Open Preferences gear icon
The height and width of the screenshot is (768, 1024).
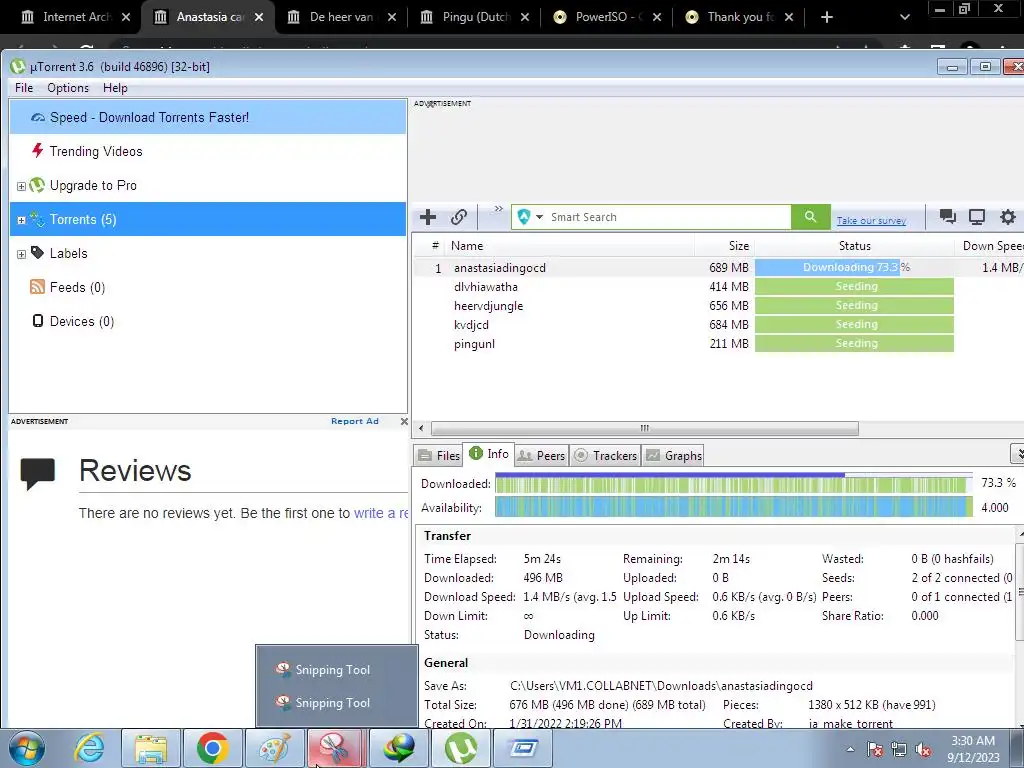1008,217
